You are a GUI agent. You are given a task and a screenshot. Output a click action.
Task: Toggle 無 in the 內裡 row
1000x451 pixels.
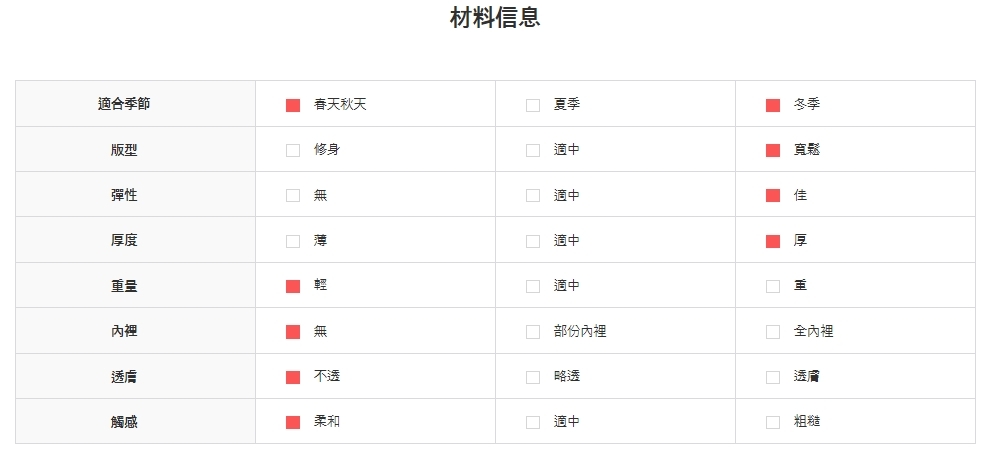[x=293, y=331]
